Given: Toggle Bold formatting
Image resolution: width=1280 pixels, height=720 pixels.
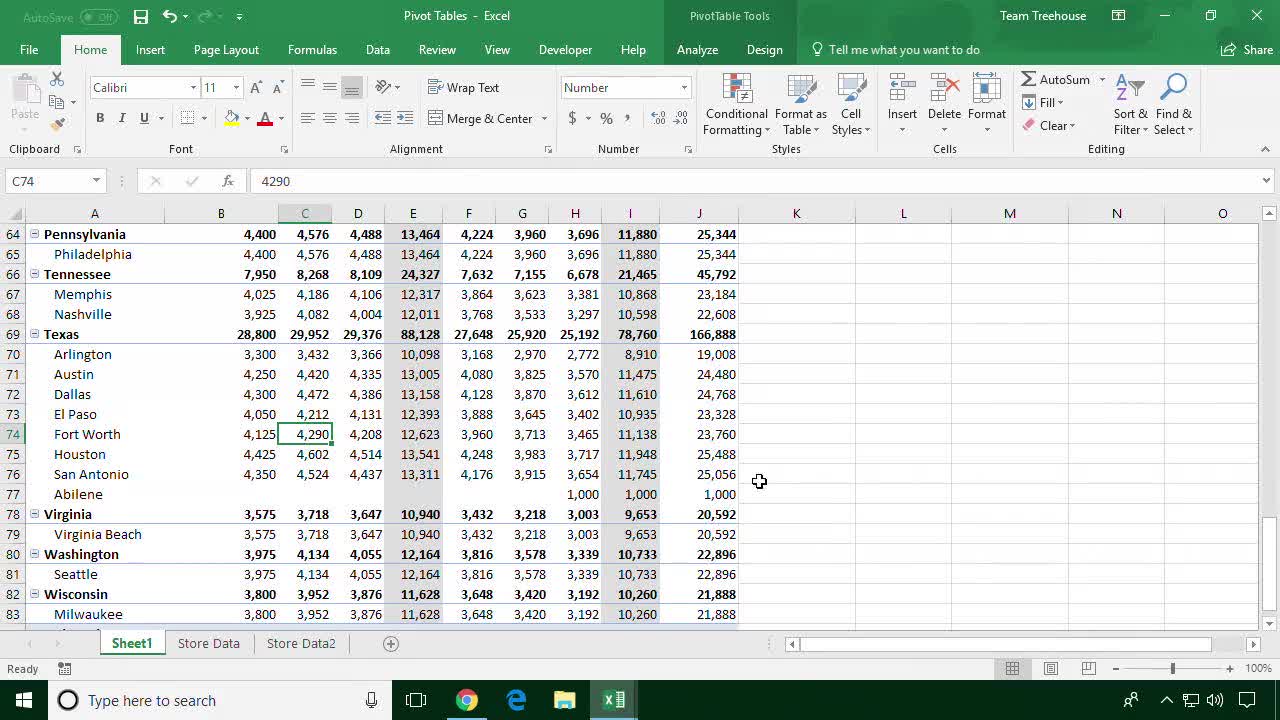Looking at the screenshot, I should [x=100, y=118].
